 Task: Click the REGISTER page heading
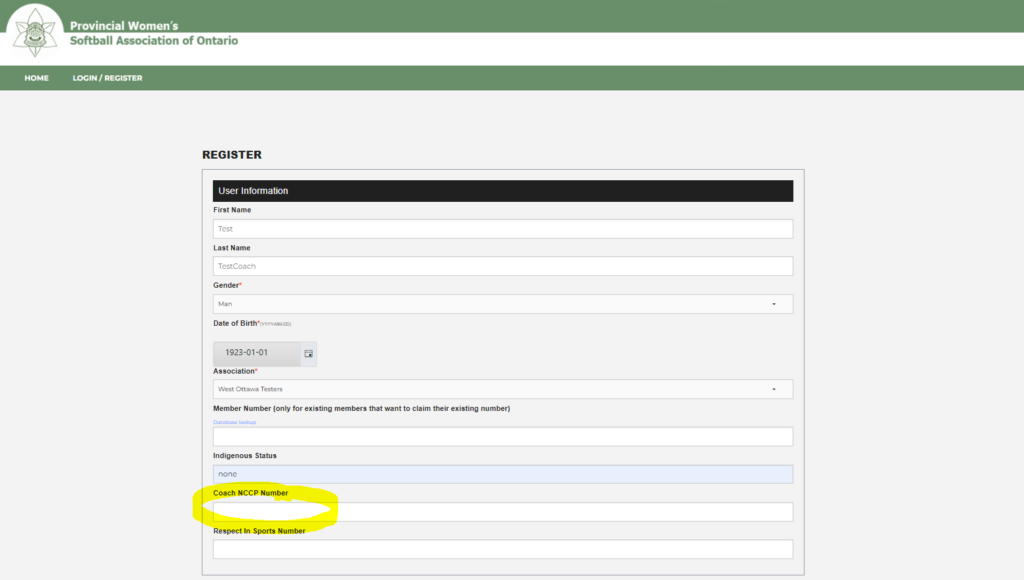(232, 155)
